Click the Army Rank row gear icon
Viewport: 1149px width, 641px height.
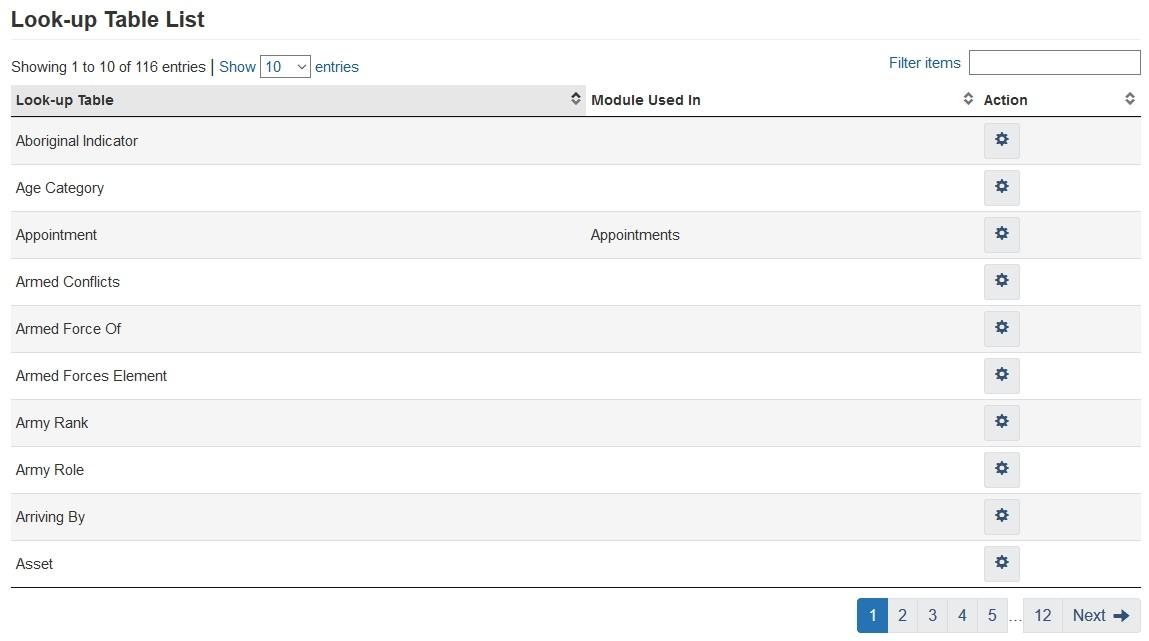pyautogui.click(x=1001, y=422)
